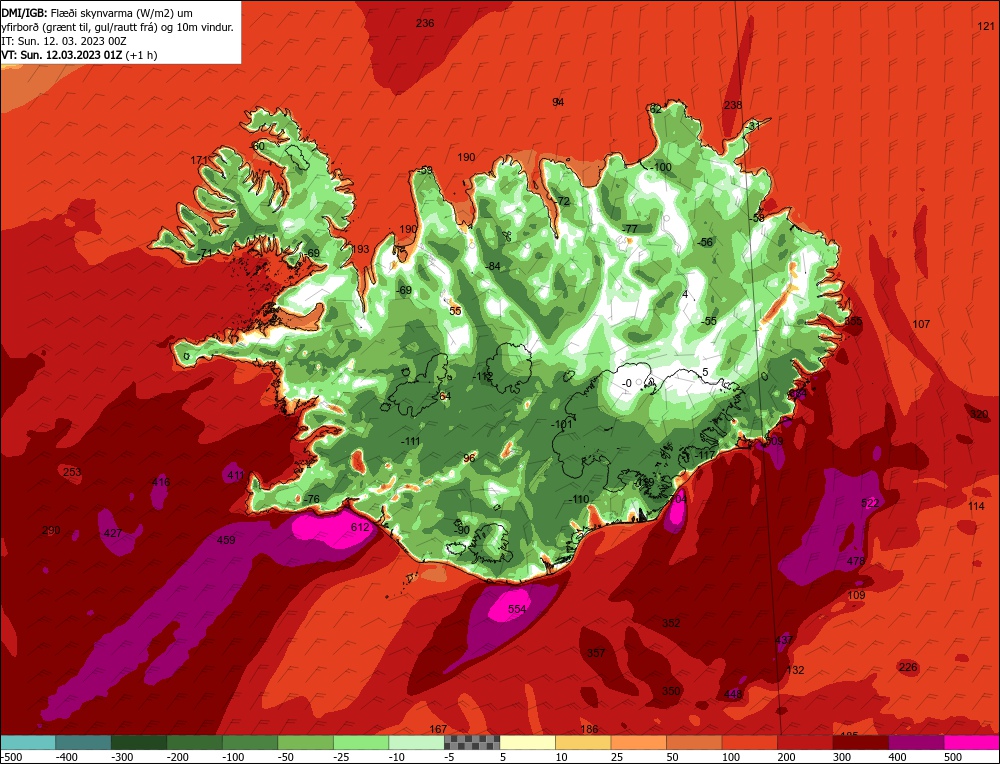
Task: Click the 121 value in the top-right corner
Action: [985, 26]
